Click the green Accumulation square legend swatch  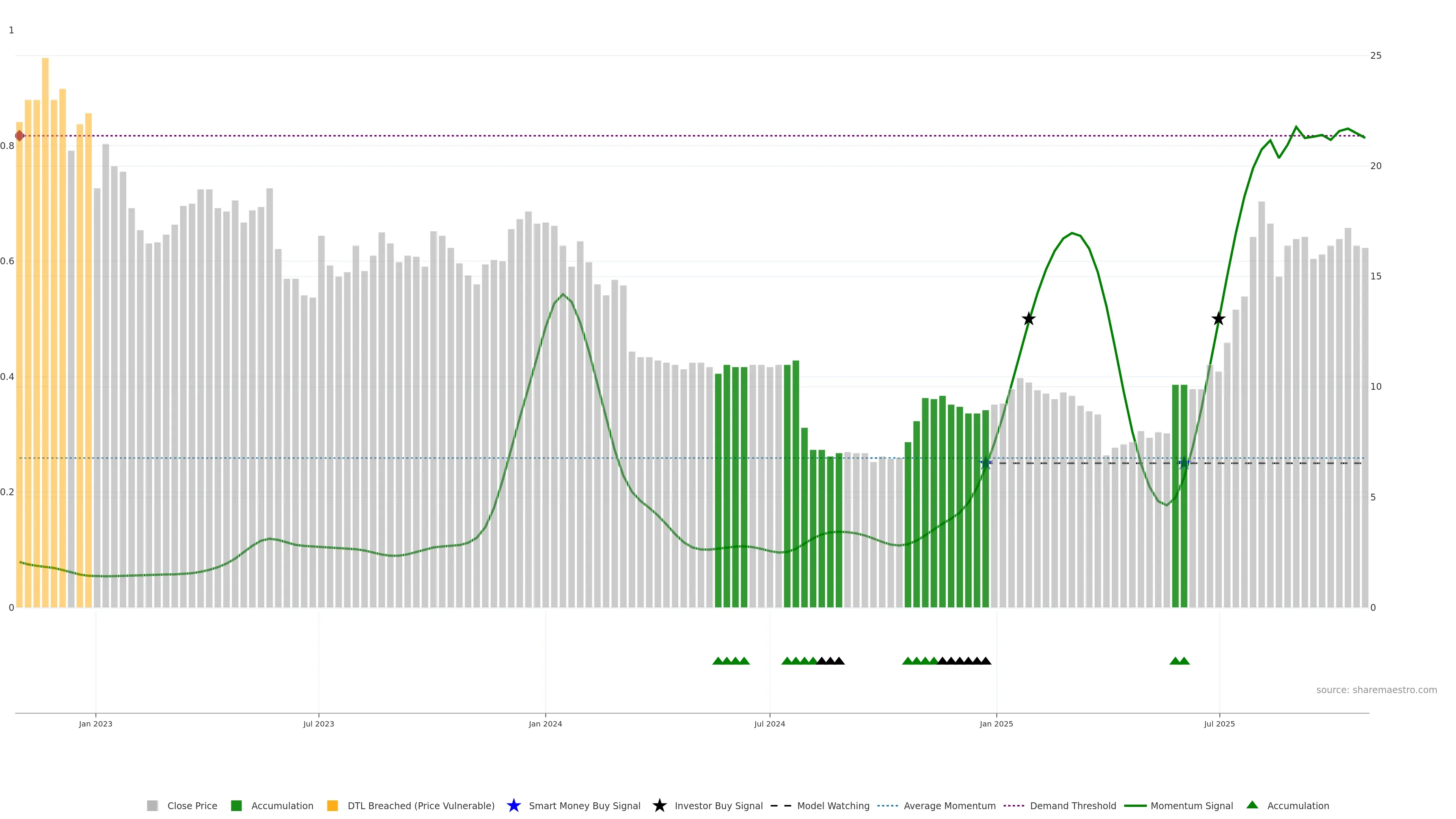tap(236, 805)
